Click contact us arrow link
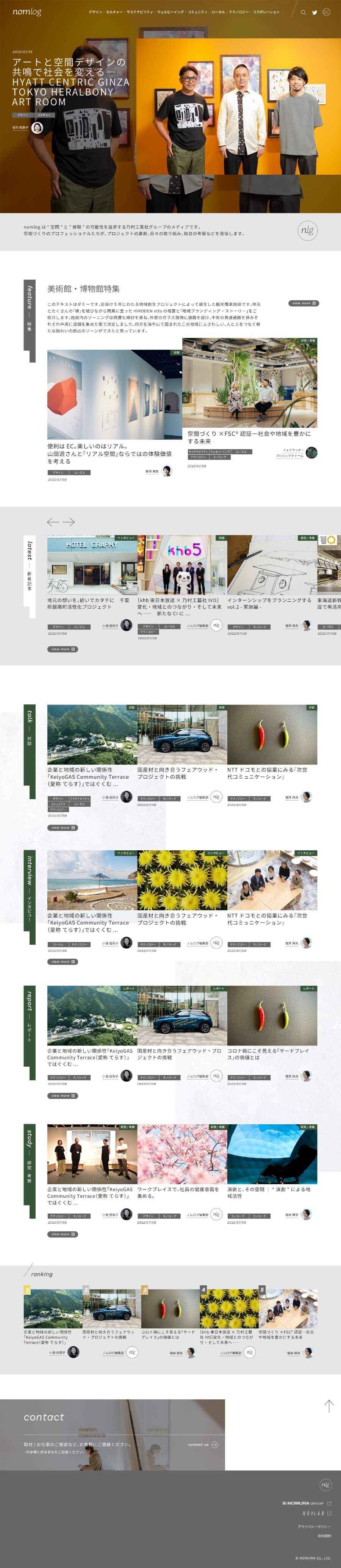 203,1444
